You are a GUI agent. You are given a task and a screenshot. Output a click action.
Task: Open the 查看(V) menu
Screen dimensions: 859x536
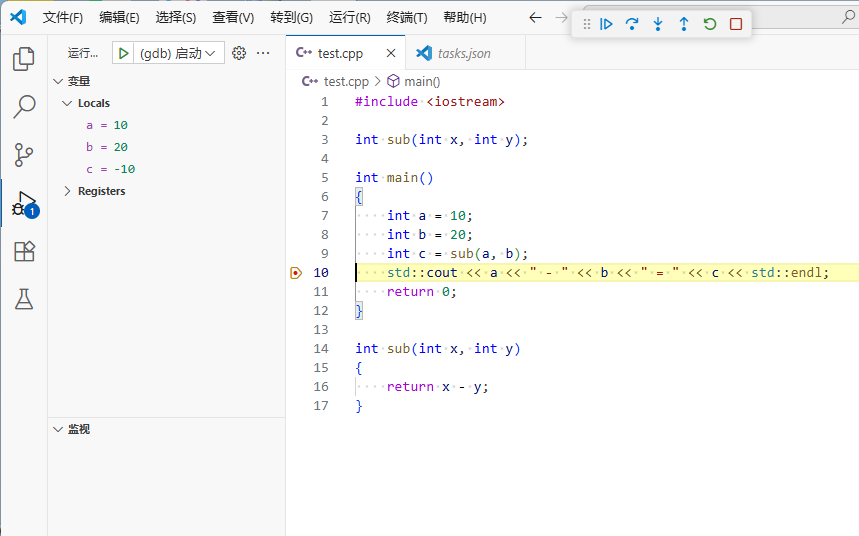pyautogui.click(x=233, y=18)
